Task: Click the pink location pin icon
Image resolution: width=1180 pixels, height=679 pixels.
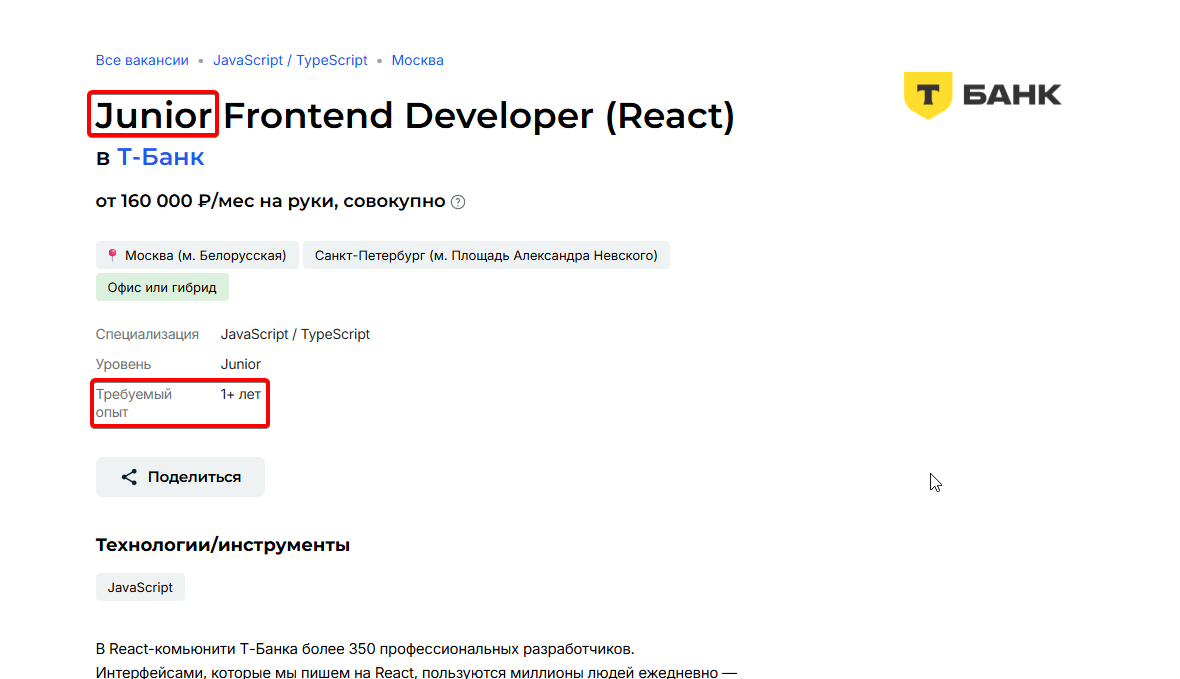Action: pos(112,255)
